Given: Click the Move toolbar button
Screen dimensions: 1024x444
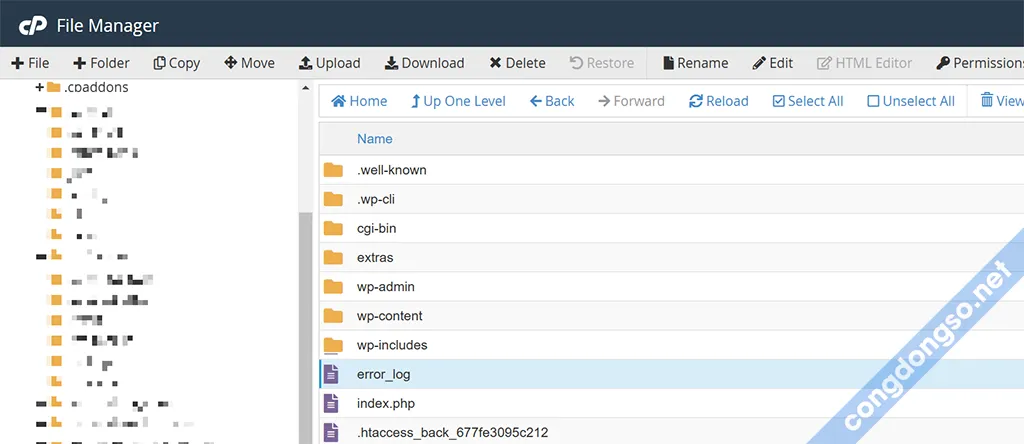Looking at the screenshot, I should pos(249,63).
